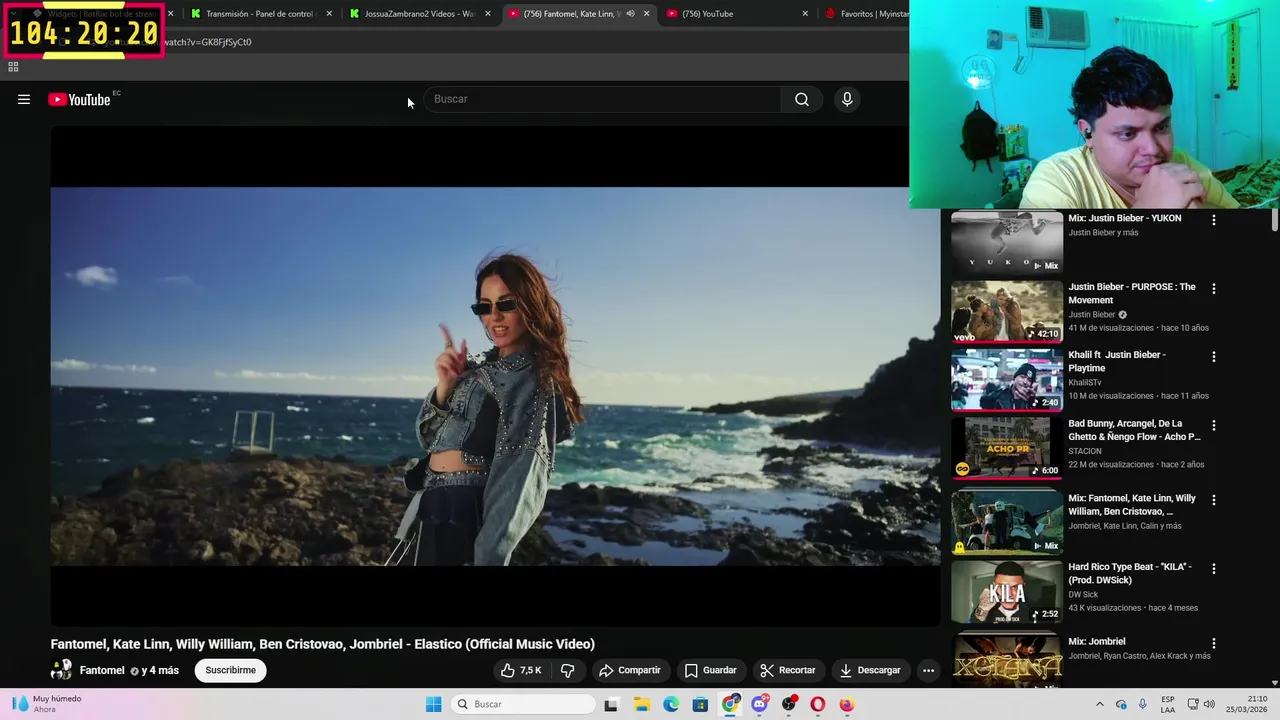The height and width of the screenshot is (720, 1280).
Task: Open Justin Bieber PURPOSE 42:10 thumbnail
Action: (x=1007, y=310)
